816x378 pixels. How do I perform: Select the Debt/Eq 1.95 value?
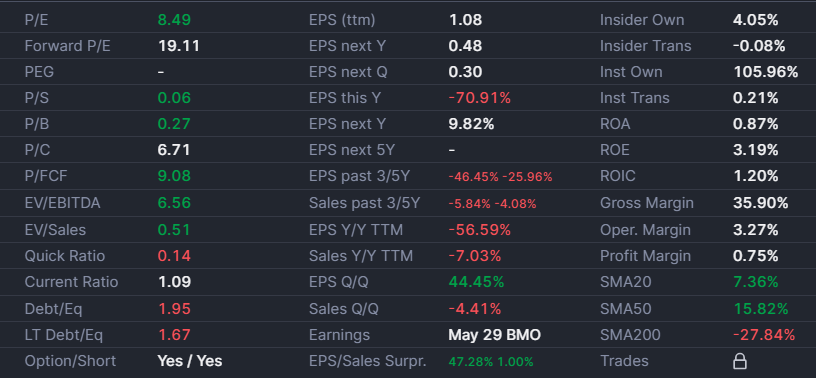pos(174,309)
